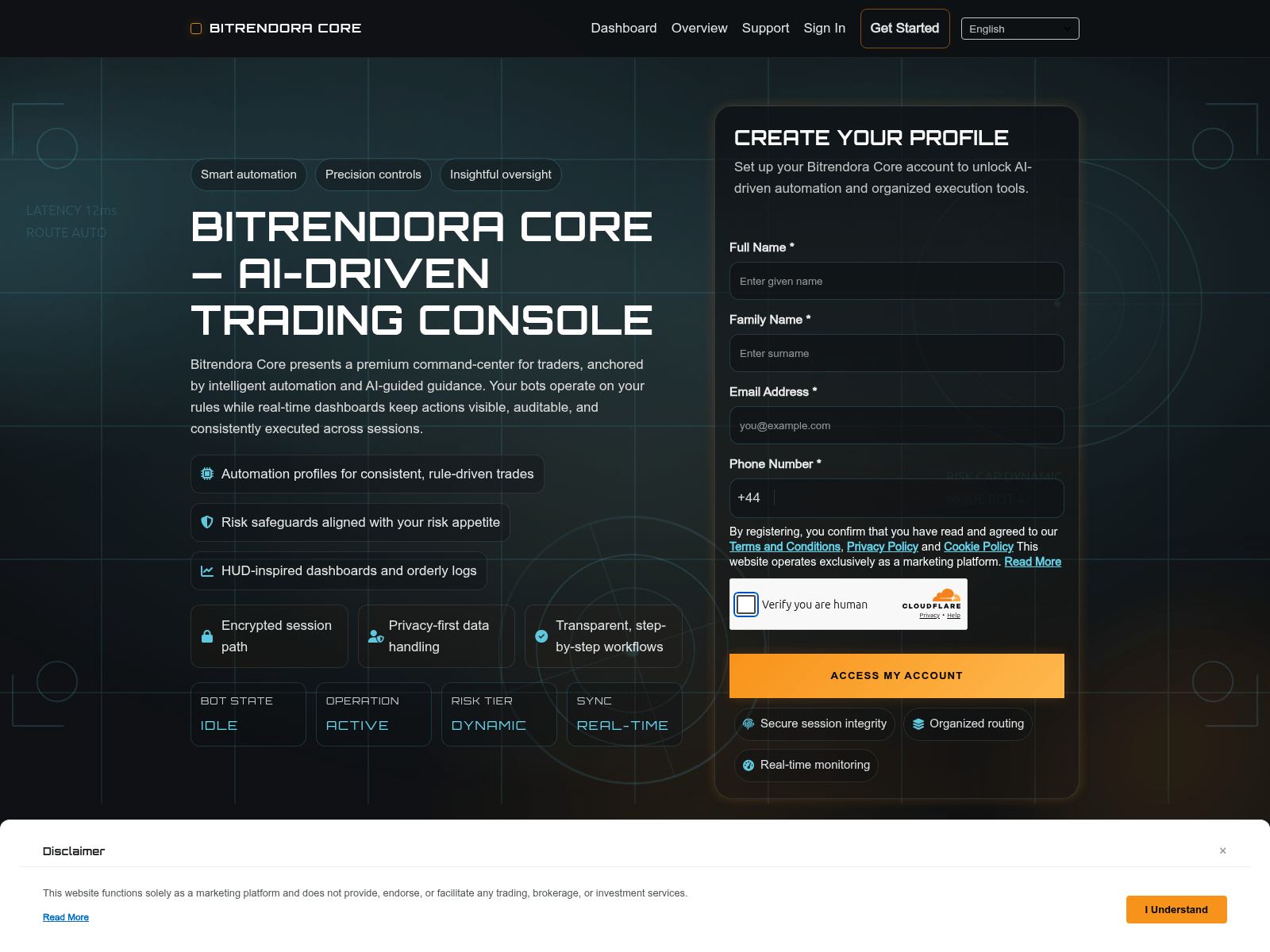This screenshot has height=952, width=1270.
Task: Close the Disclaimer banner with the X
Action: (1223, 850)
